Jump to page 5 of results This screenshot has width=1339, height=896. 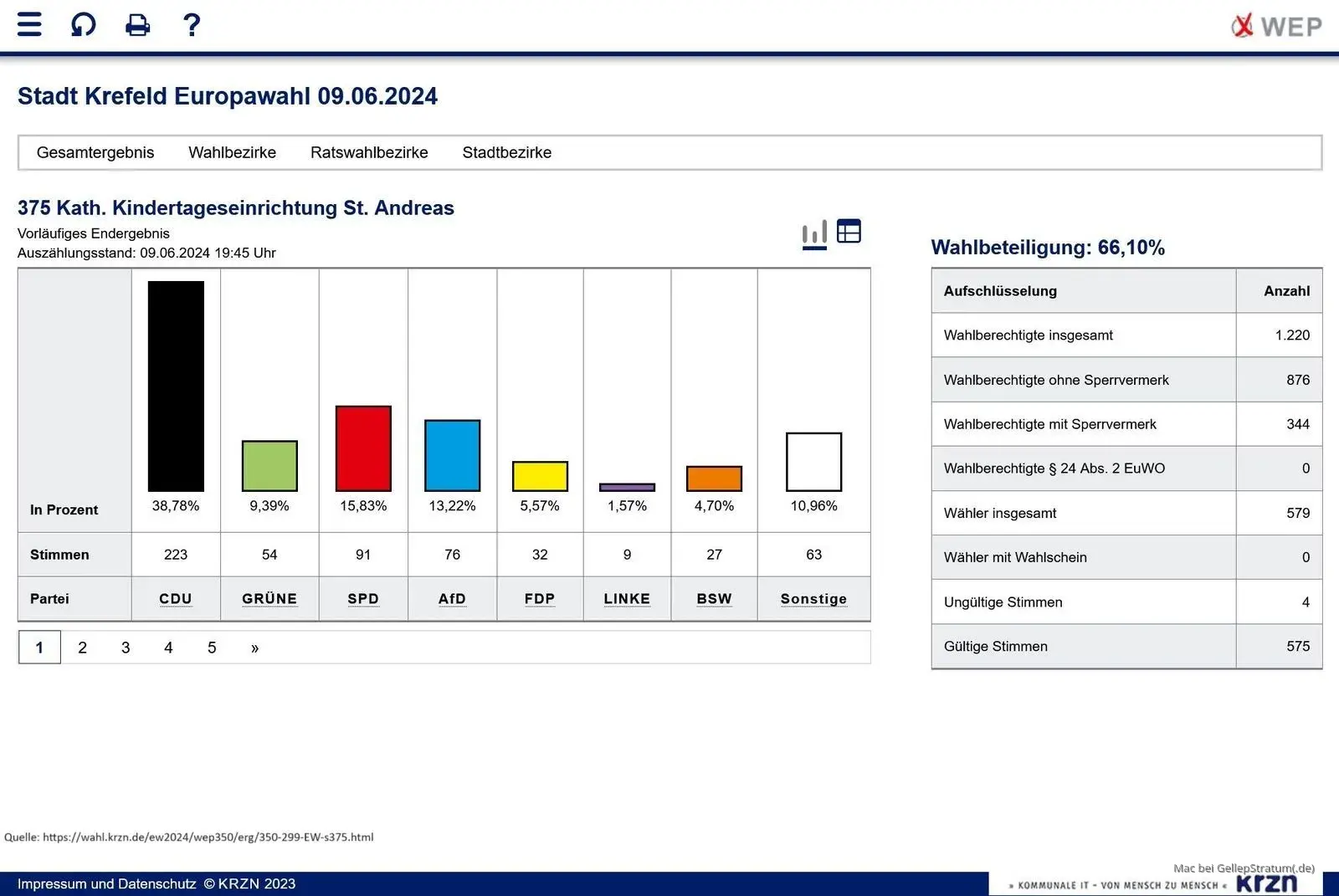(212, 648)
